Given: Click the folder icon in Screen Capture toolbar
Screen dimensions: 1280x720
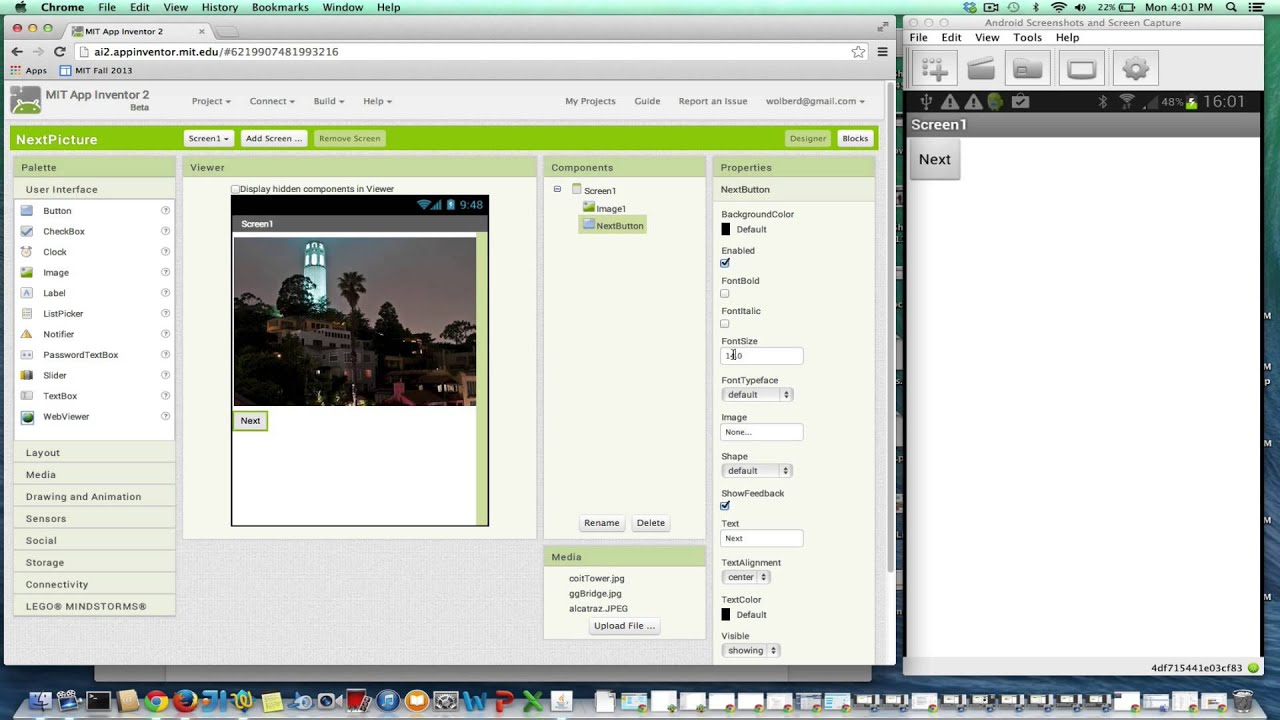Looking at the screenshot, I should [x=1028, y=69].
